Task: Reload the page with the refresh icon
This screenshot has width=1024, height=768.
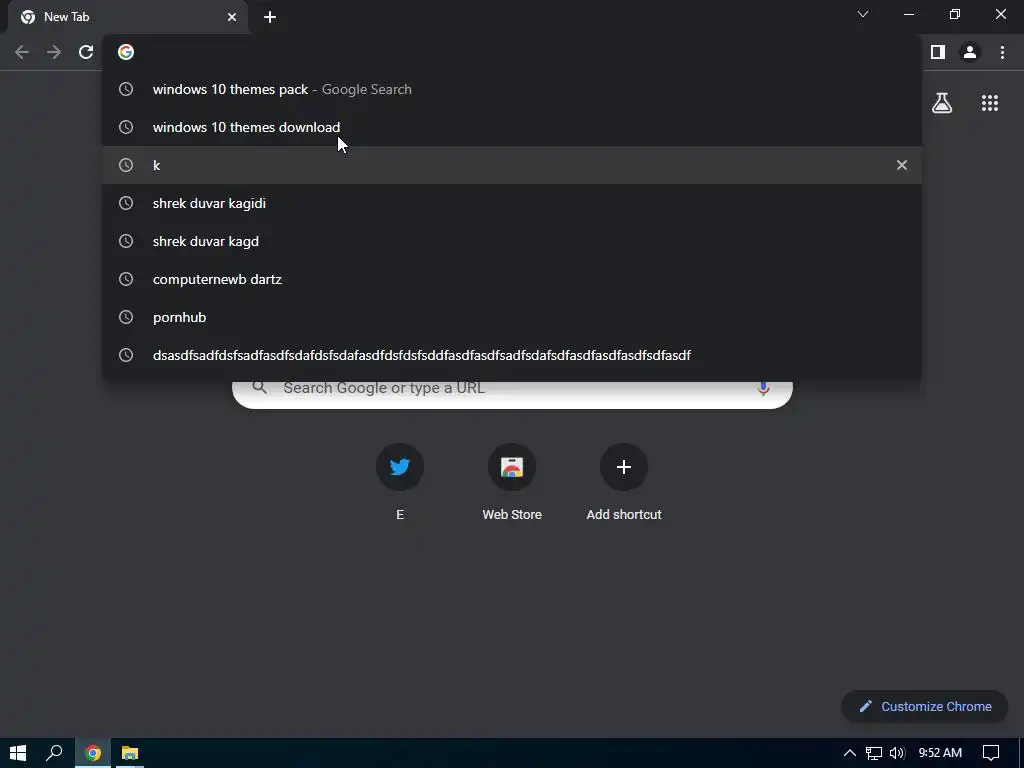Action: 86,52
